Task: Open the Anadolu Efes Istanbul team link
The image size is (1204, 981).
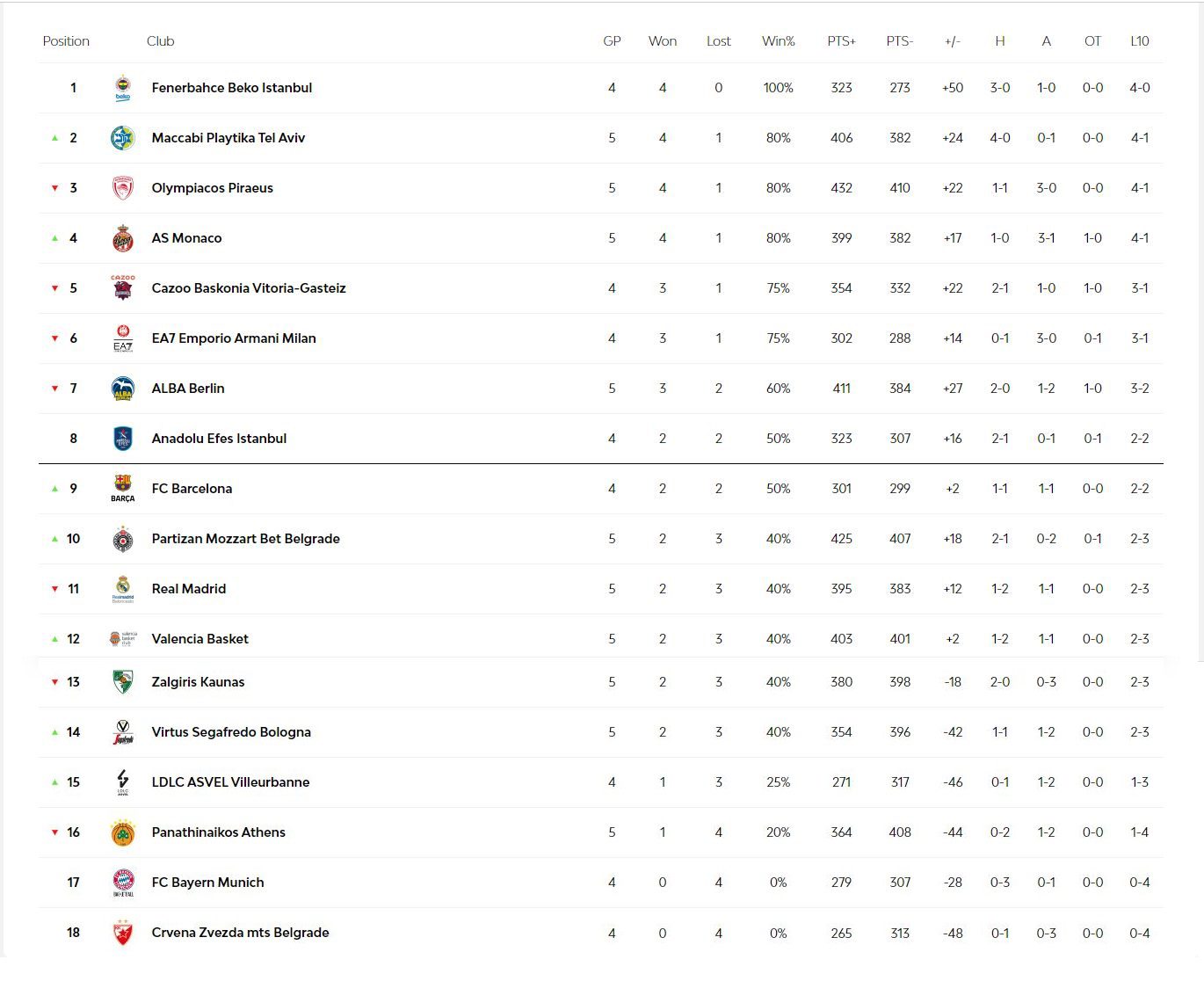Action: (219, 439)
